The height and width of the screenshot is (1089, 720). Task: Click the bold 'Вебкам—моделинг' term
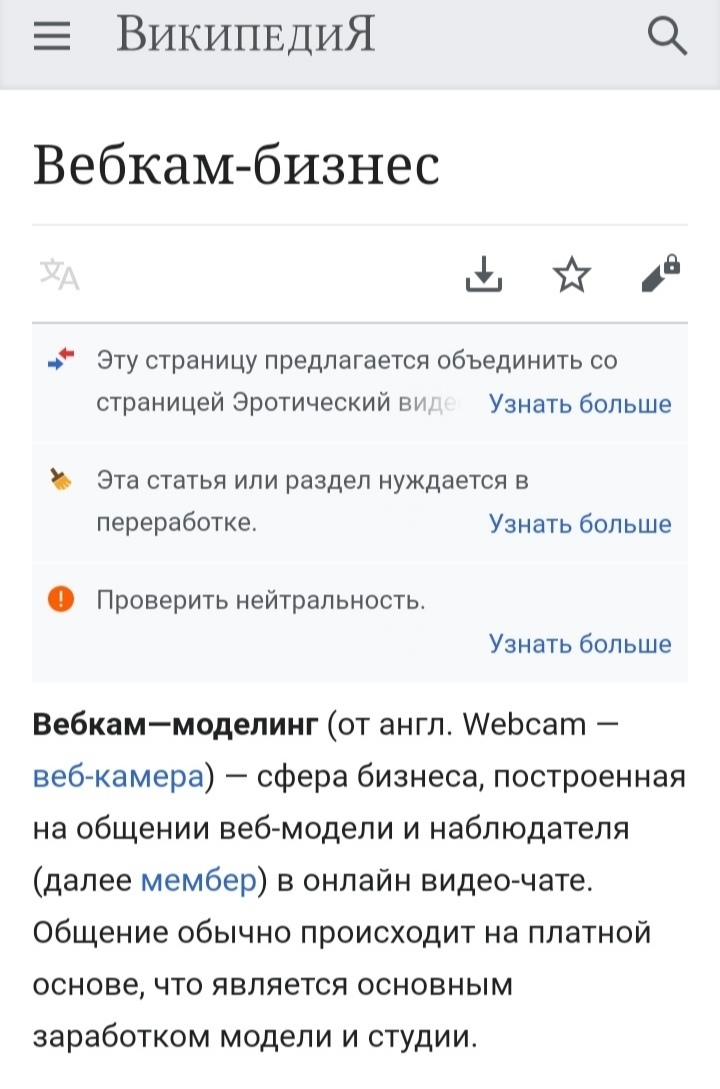coord(175,724)
